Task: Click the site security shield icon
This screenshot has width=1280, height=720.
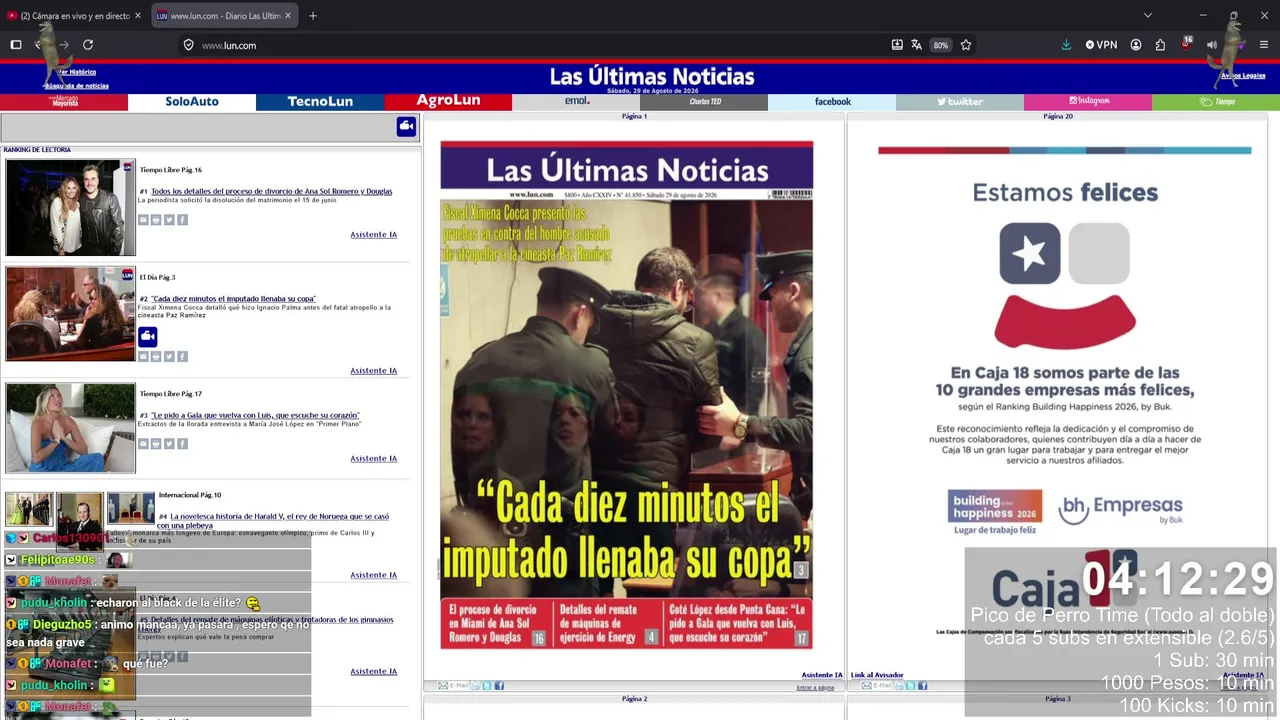Action: coord(188,45)
